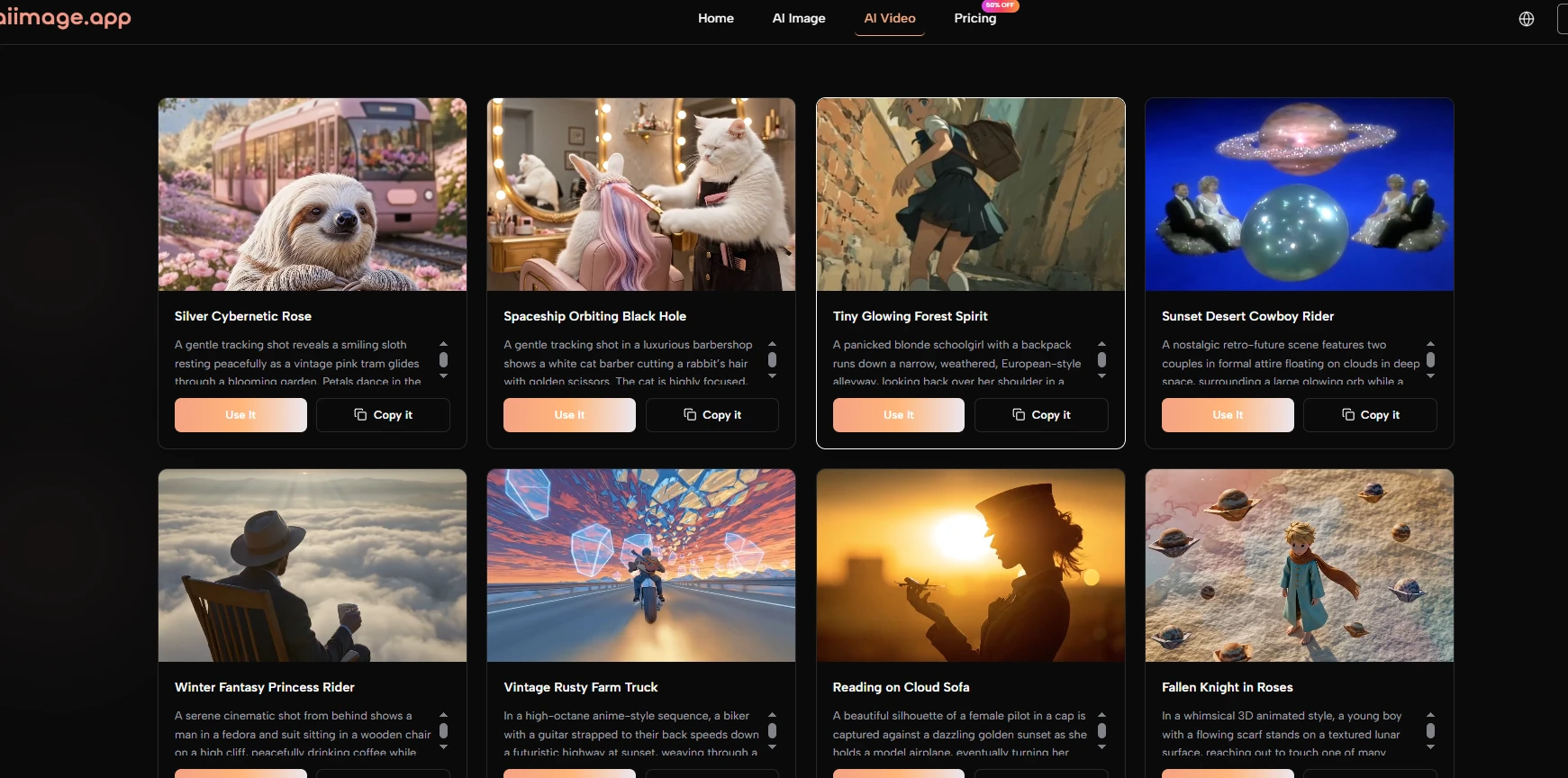The image size is (1568, 778).
Task: Click scrollbar thumb in Reading on Cloud Sofa description
Action: pos(1101,730)
